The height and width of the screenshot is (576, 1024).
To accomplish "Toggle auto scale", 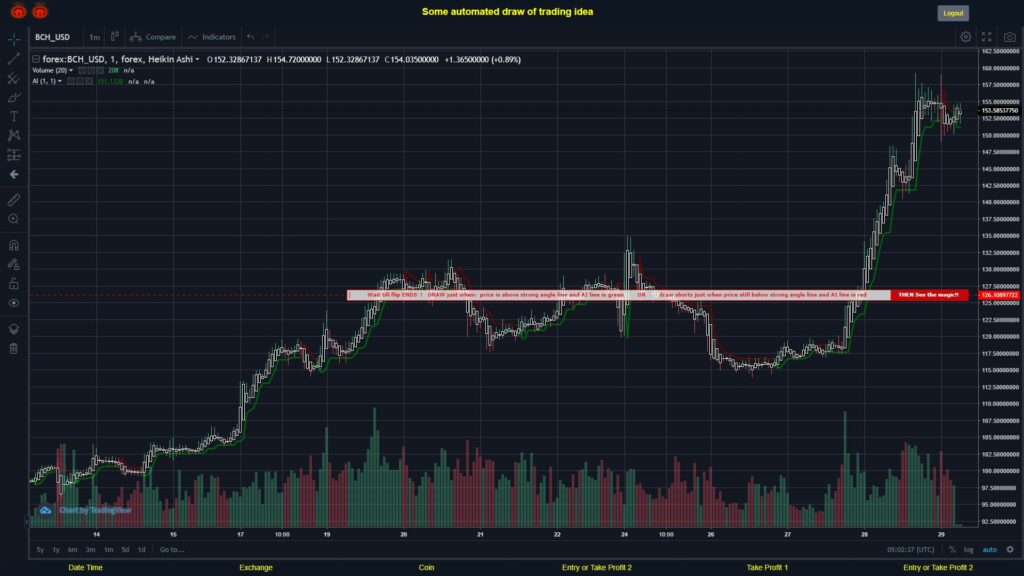I will (x=989, y=549).
